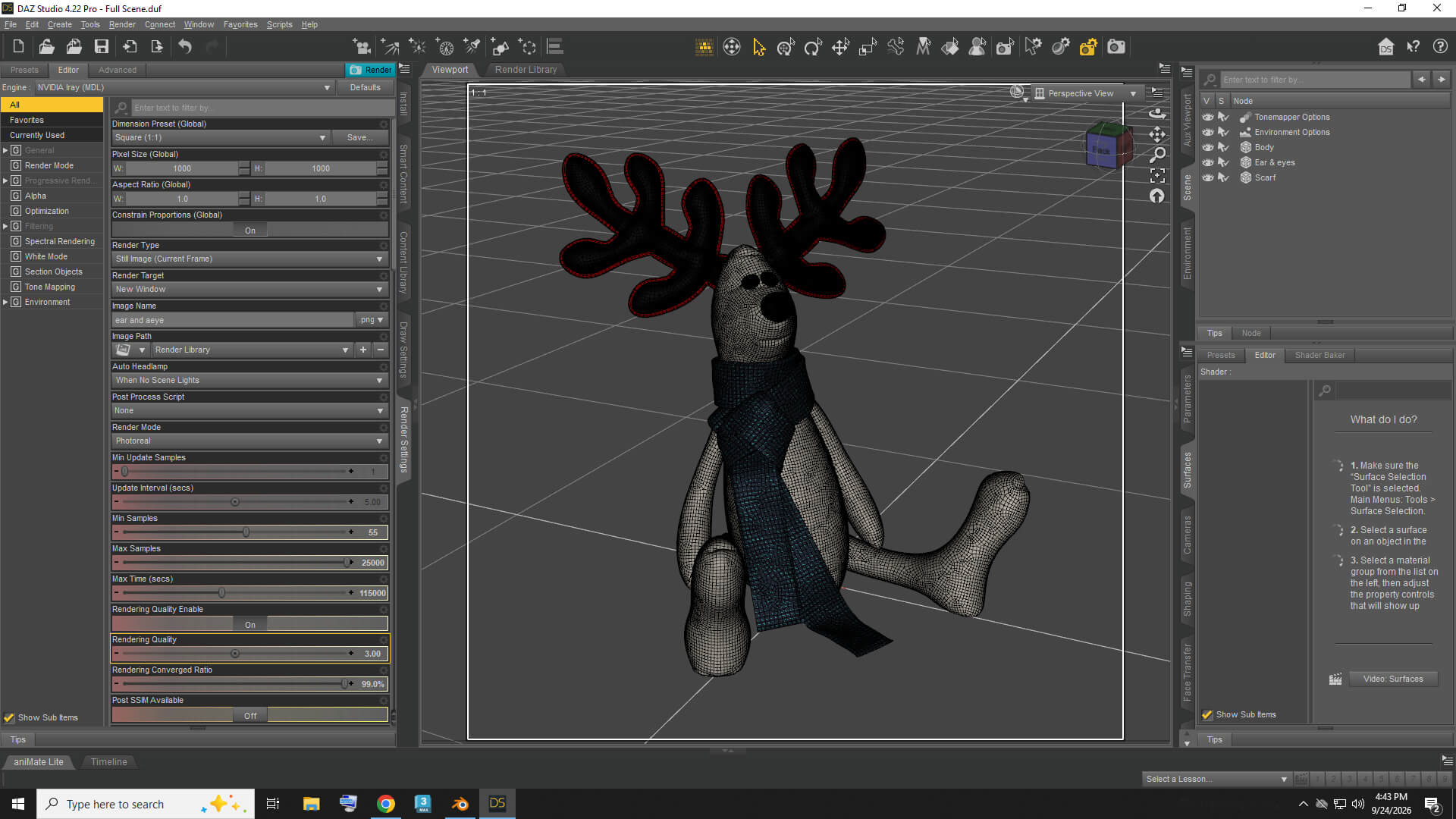Screen dimensions: 1456x819
Task: Switch to the Timeline tab
Action: (108, 761)
